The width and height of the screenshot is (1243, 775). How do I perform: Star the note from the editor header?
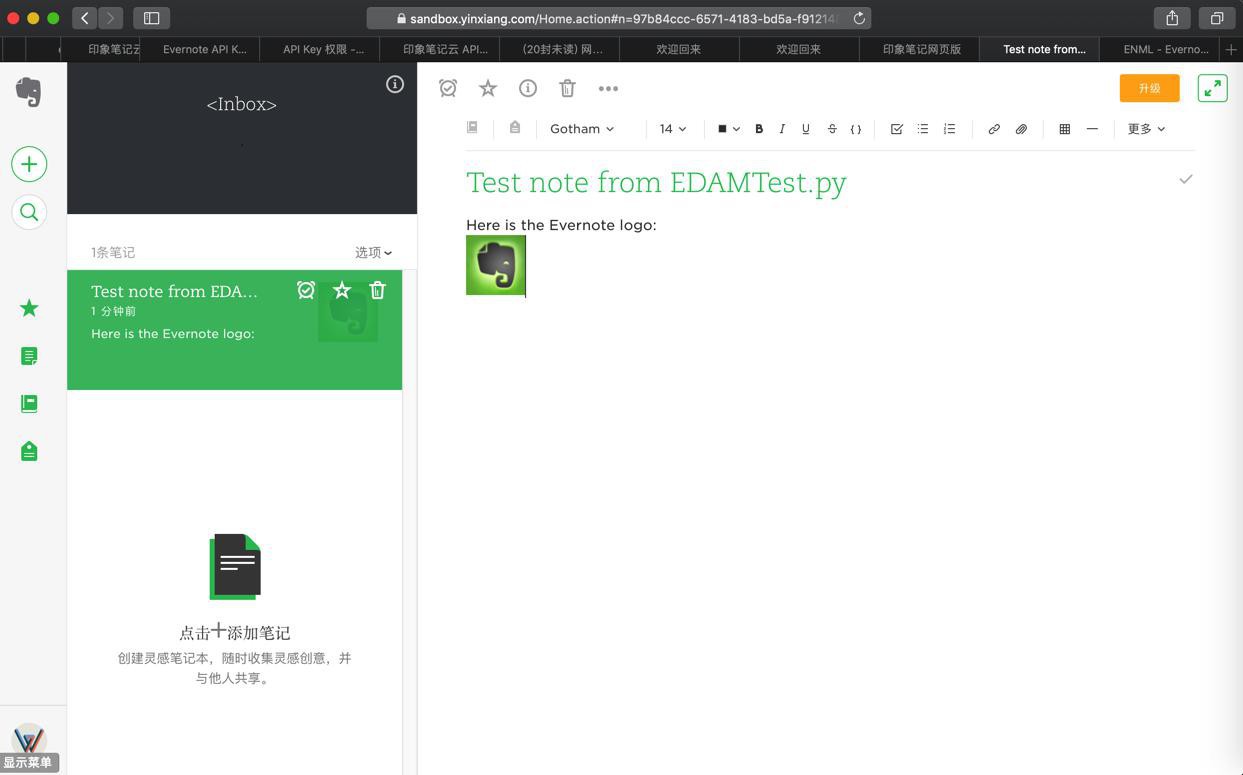tap(488, 88)
